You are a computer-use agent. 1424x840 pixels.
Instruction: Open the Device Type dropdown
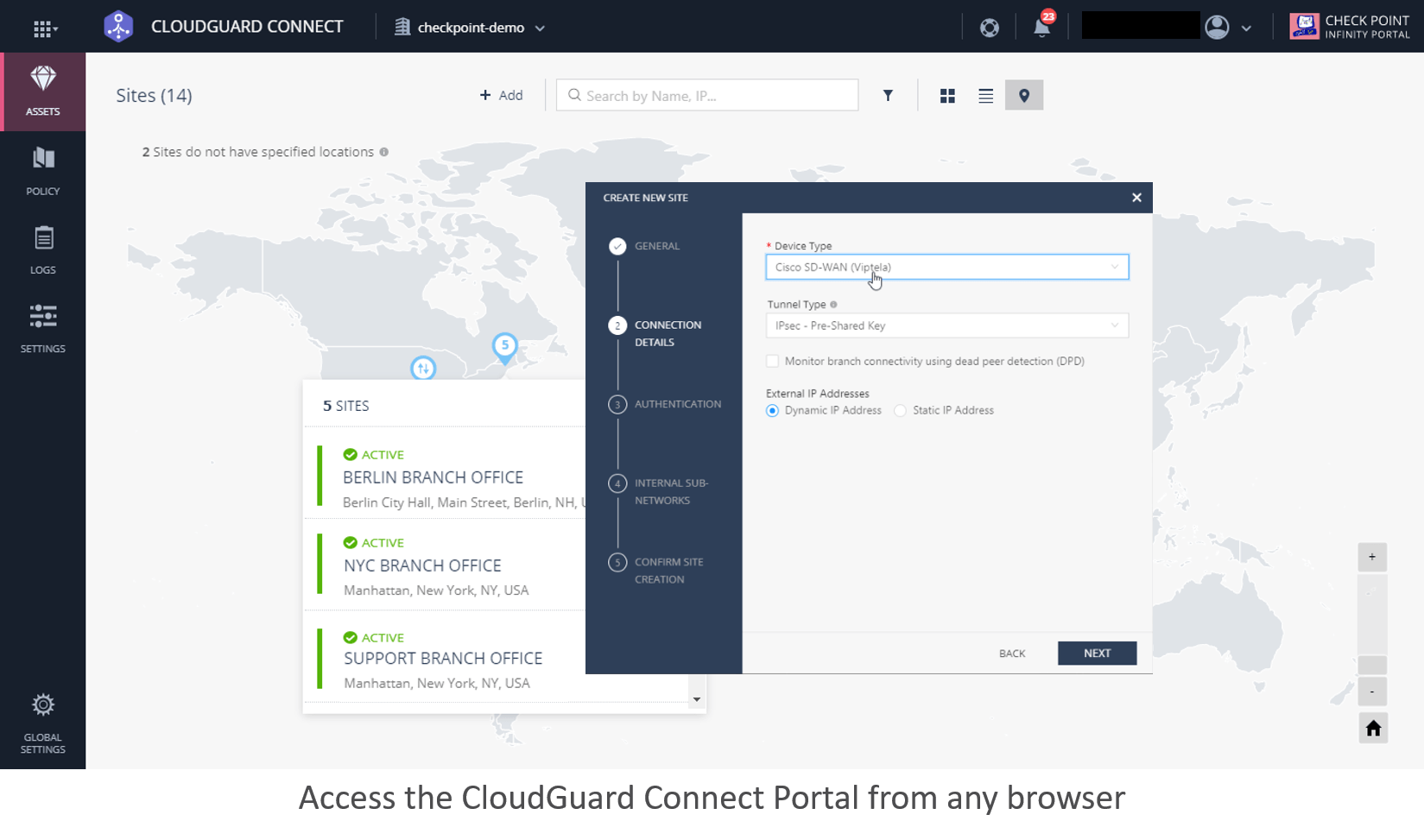tap(946, 268)
